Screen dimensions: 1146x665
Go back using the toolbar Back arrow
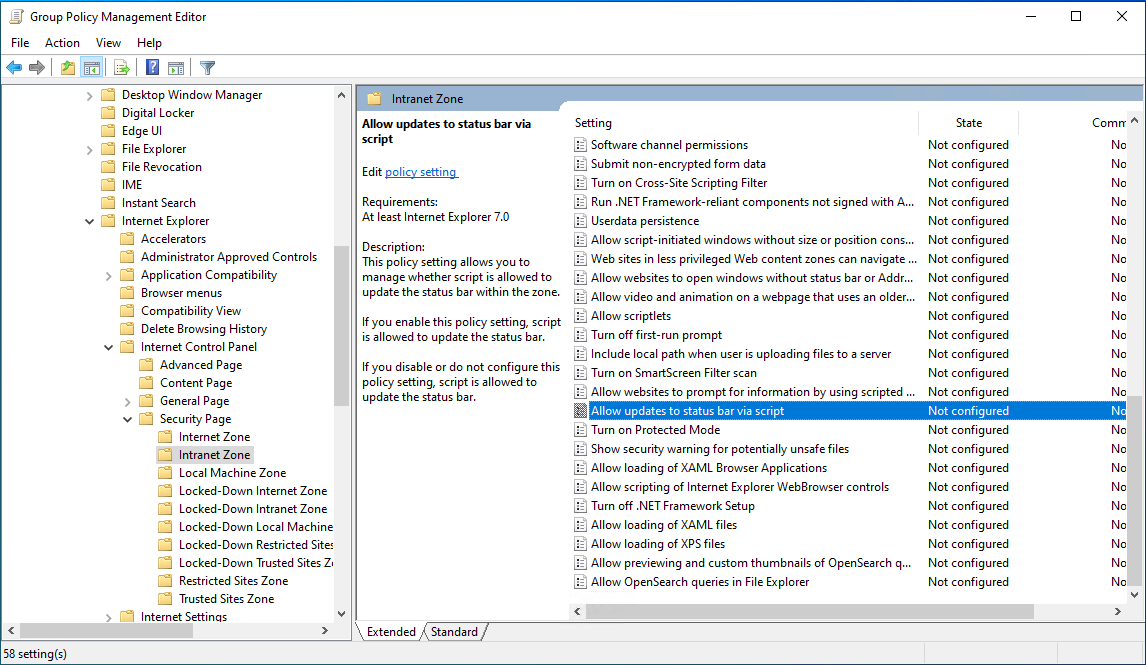point(14,68)
